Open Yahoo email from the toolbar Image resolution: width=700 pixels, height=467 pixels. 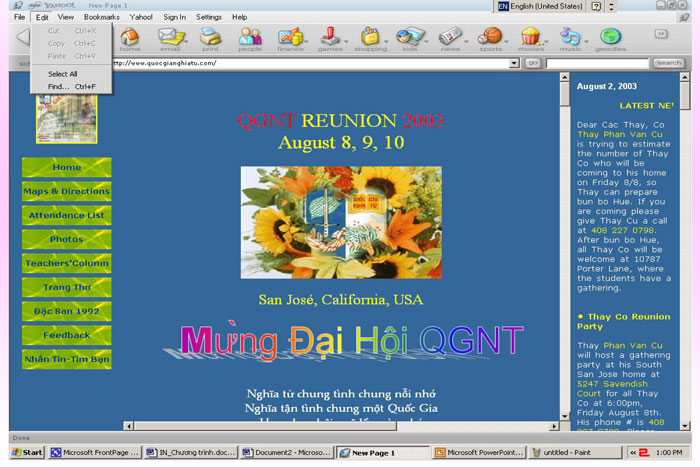(170, 39)
